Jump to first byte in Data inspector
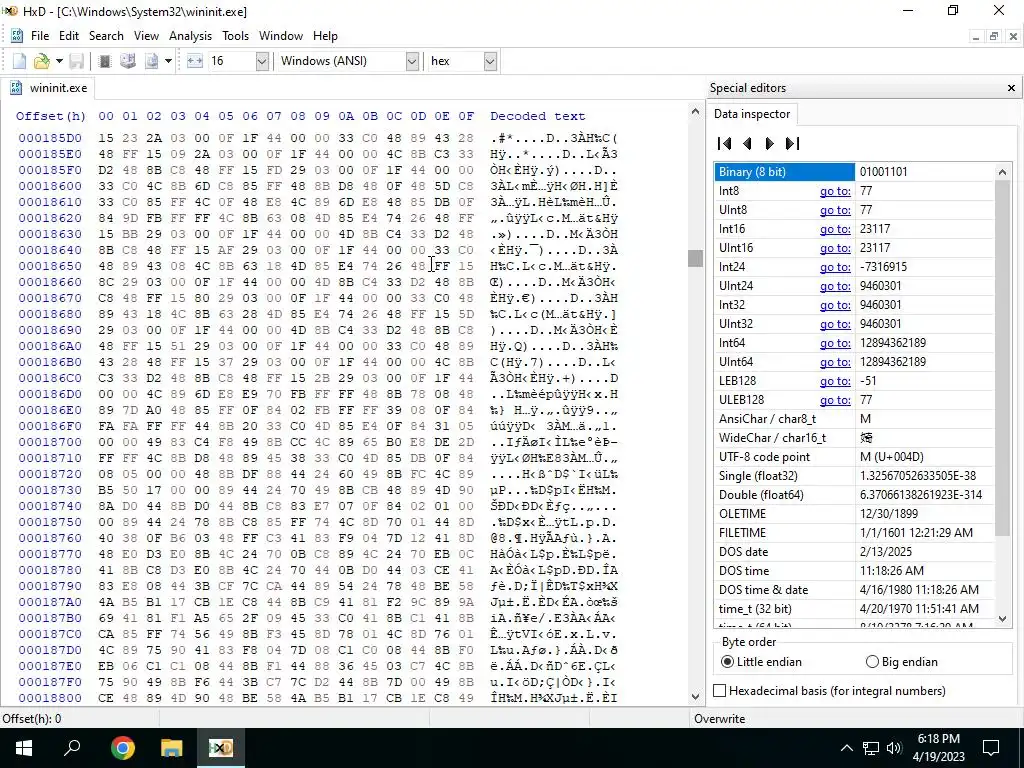The height and width of the screenshot is (768, 1024). (x=724, y=144)
